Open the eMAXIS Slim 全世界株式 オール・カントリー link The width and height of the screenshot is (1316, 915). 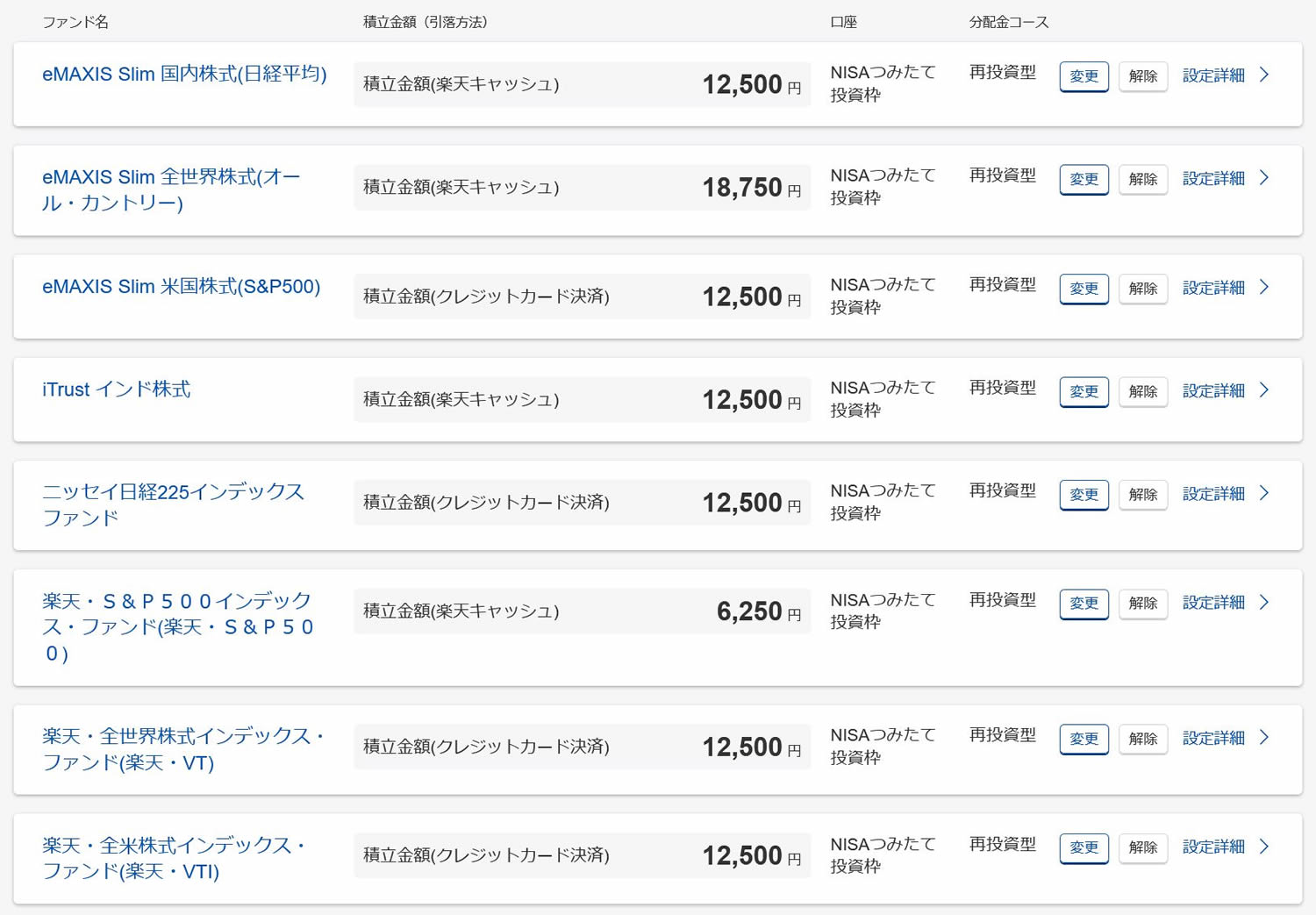point(171,189)
